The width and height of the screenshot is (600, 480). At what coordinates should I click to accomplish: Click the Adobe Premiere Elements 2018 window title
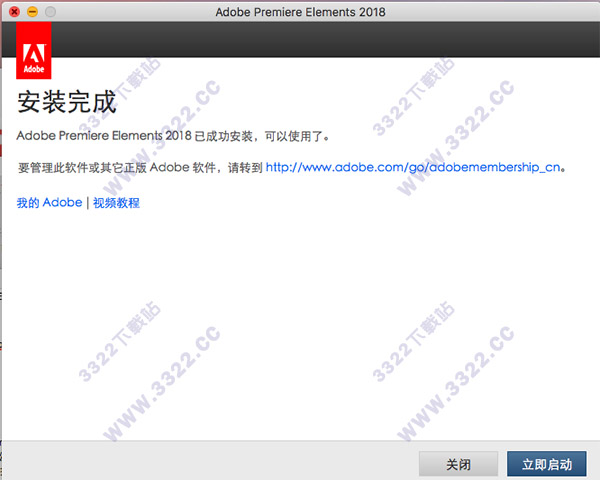click(300, 12)
